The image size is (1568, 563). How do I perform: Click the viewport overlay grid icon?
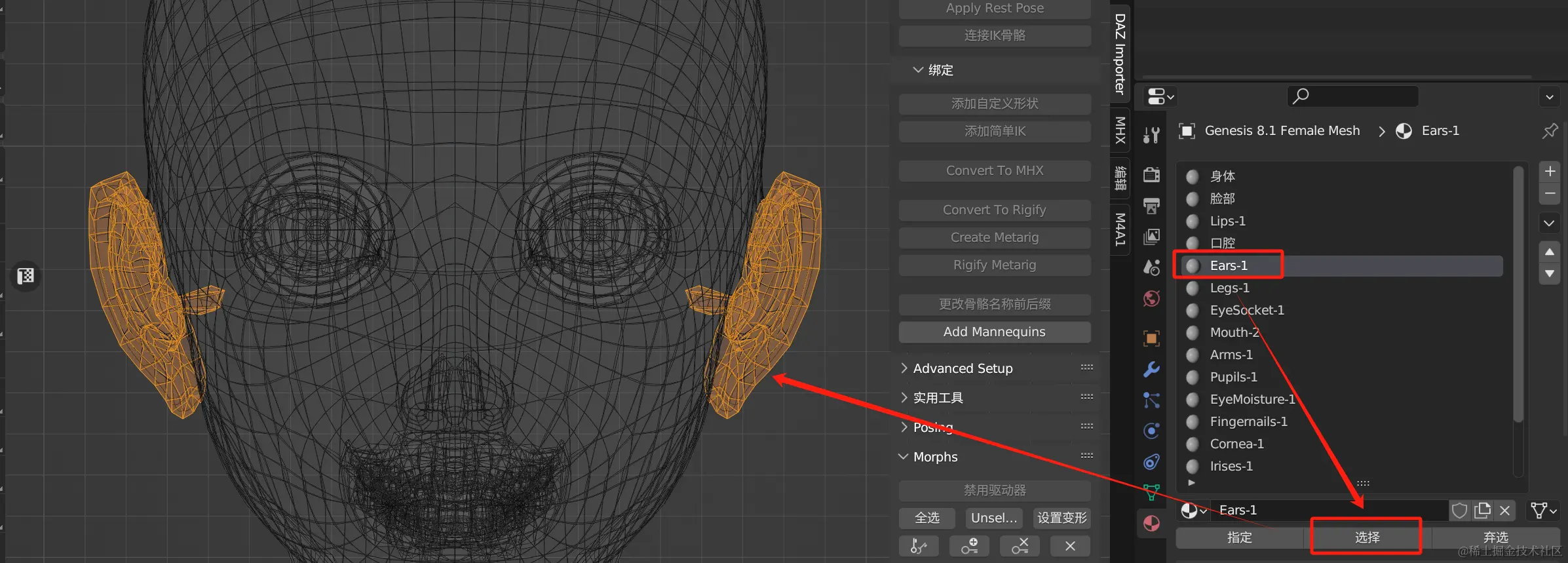26,276
